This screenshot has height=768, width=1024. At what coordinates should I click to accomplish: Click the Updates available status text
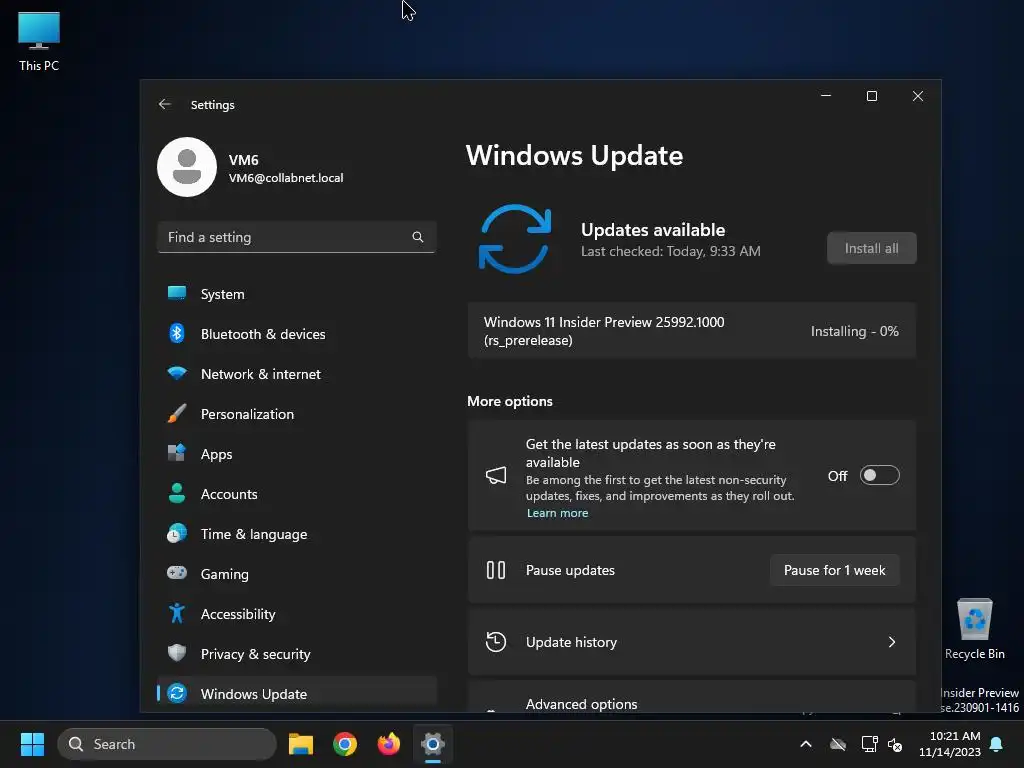pyautogui.click(x=652, y=230)
